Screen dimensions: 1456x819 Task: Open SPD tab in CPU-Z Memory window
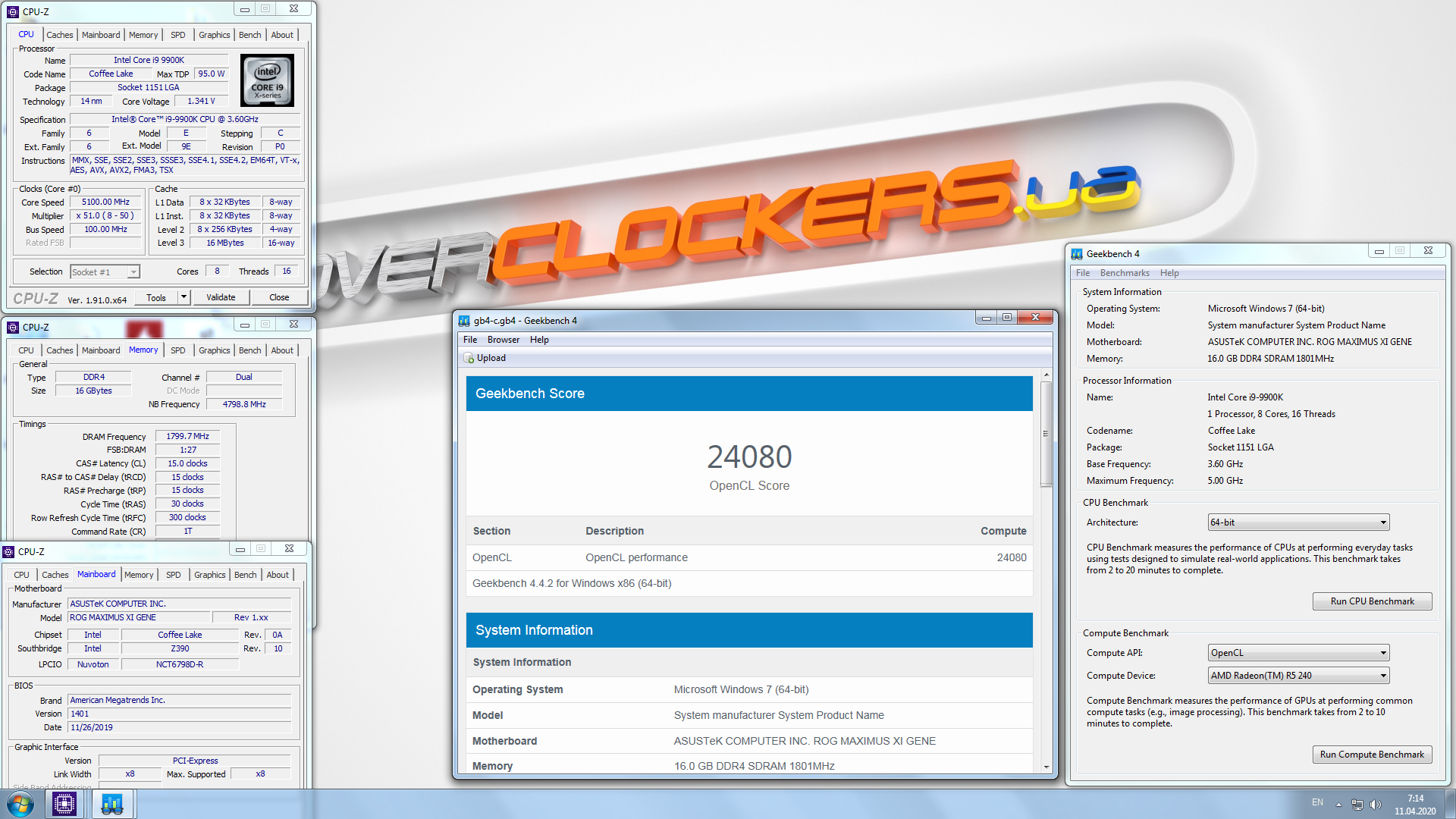click(x=178, y=350)
